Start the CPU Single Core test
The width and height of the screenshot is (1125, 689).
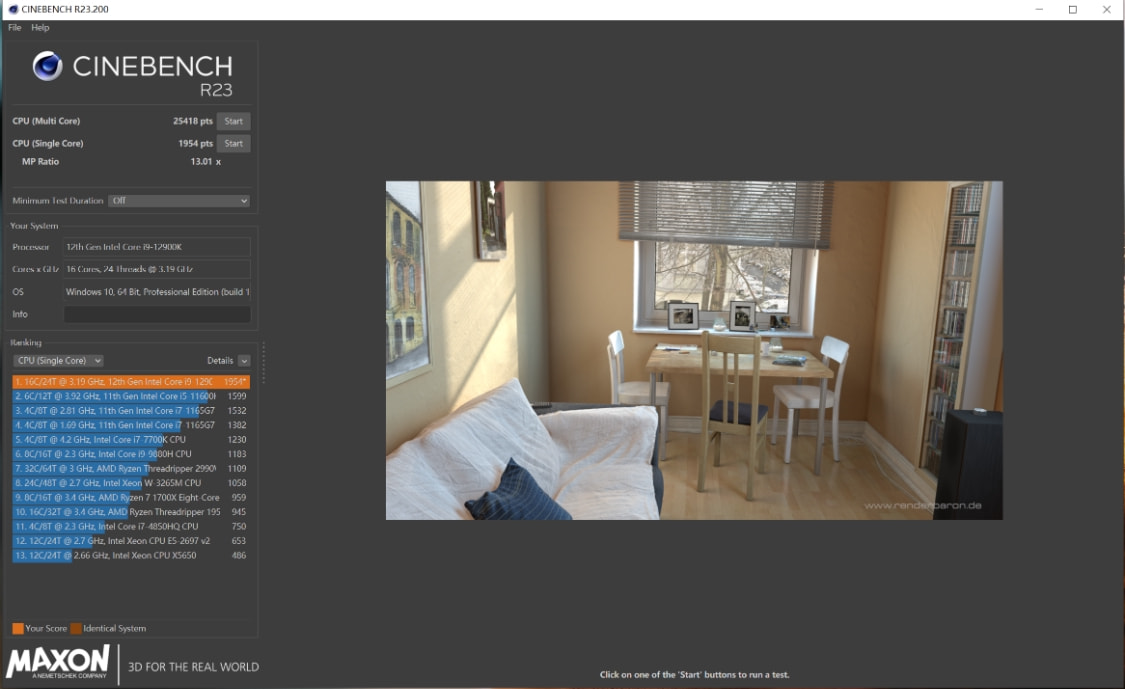point(233,144)
